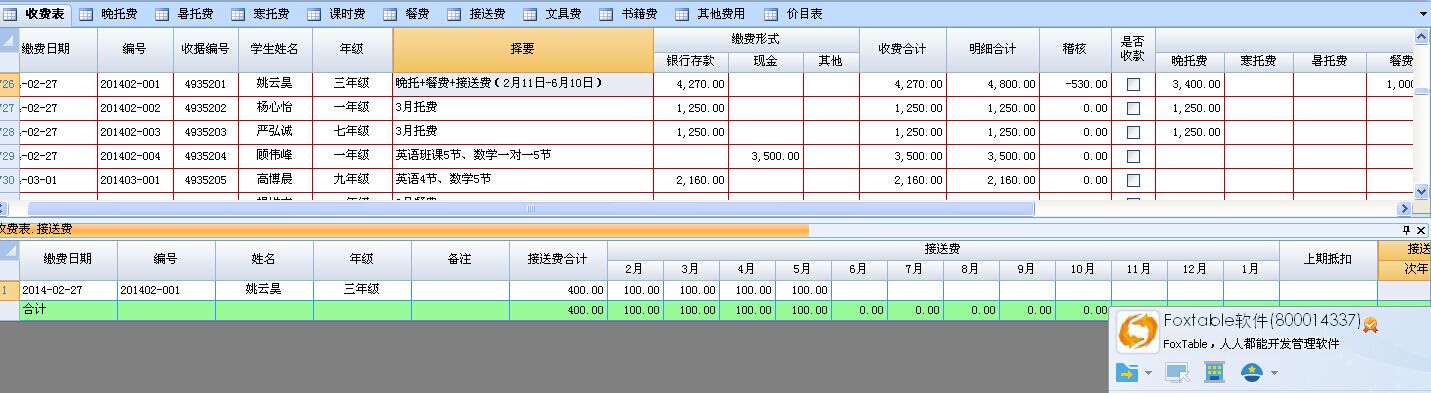
Task: Click the 摘要 column header
Action: coord(523,49)
